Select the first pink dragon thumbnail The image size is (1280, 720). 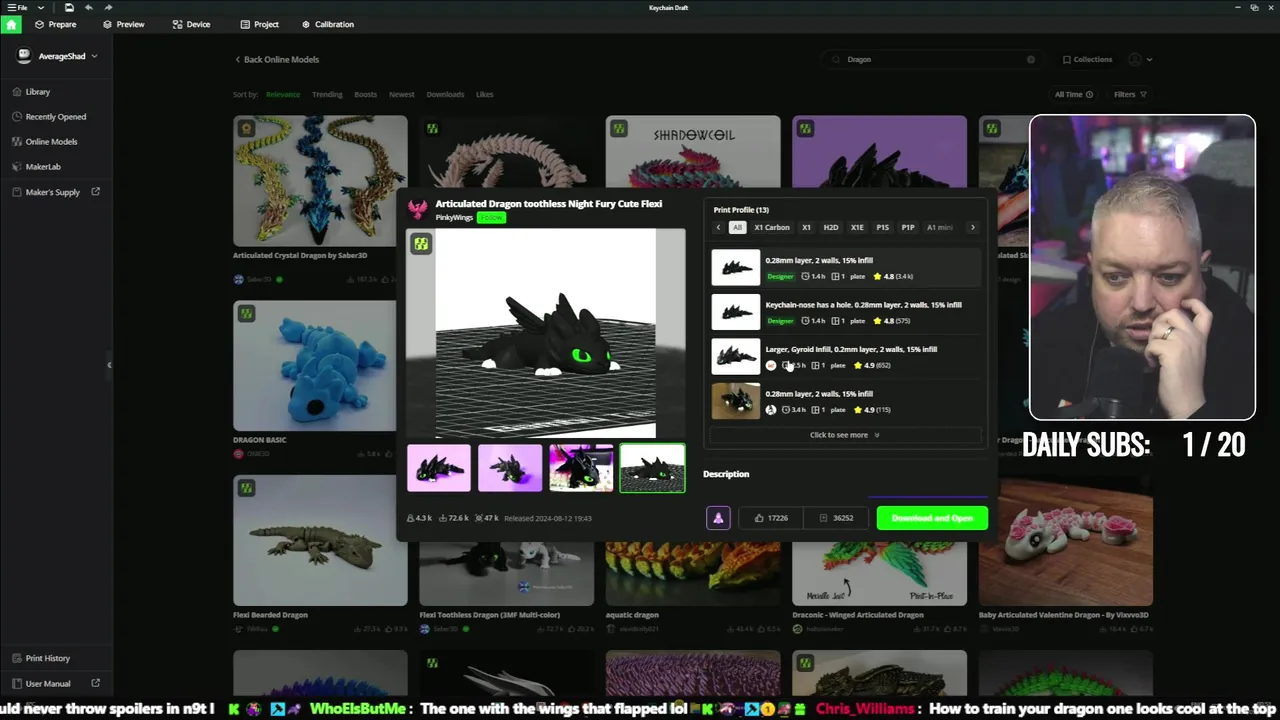438,468
